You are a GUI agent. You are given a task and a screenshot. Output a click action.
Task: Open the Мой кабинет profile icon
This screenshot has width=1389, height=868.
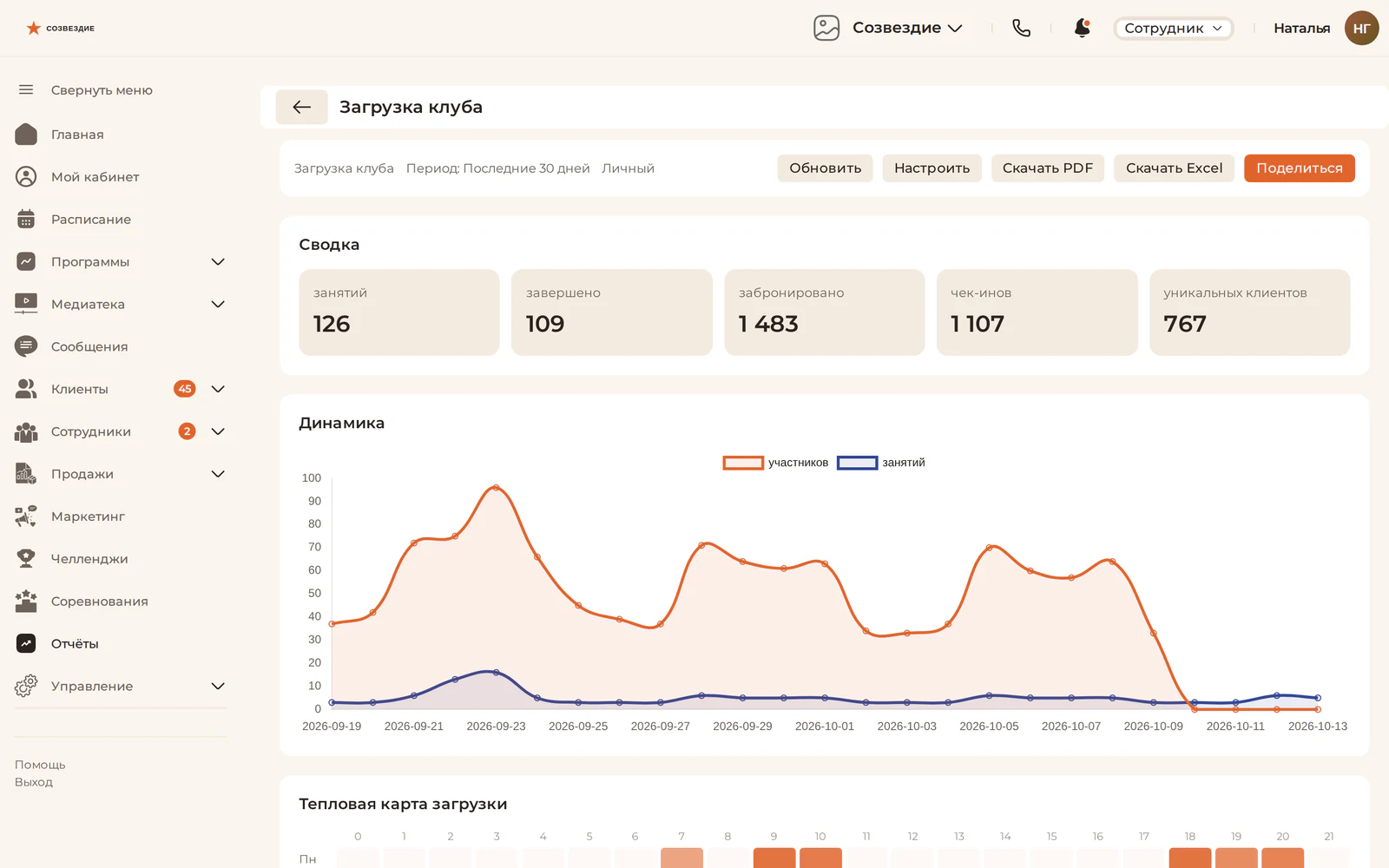pos(26,176)
